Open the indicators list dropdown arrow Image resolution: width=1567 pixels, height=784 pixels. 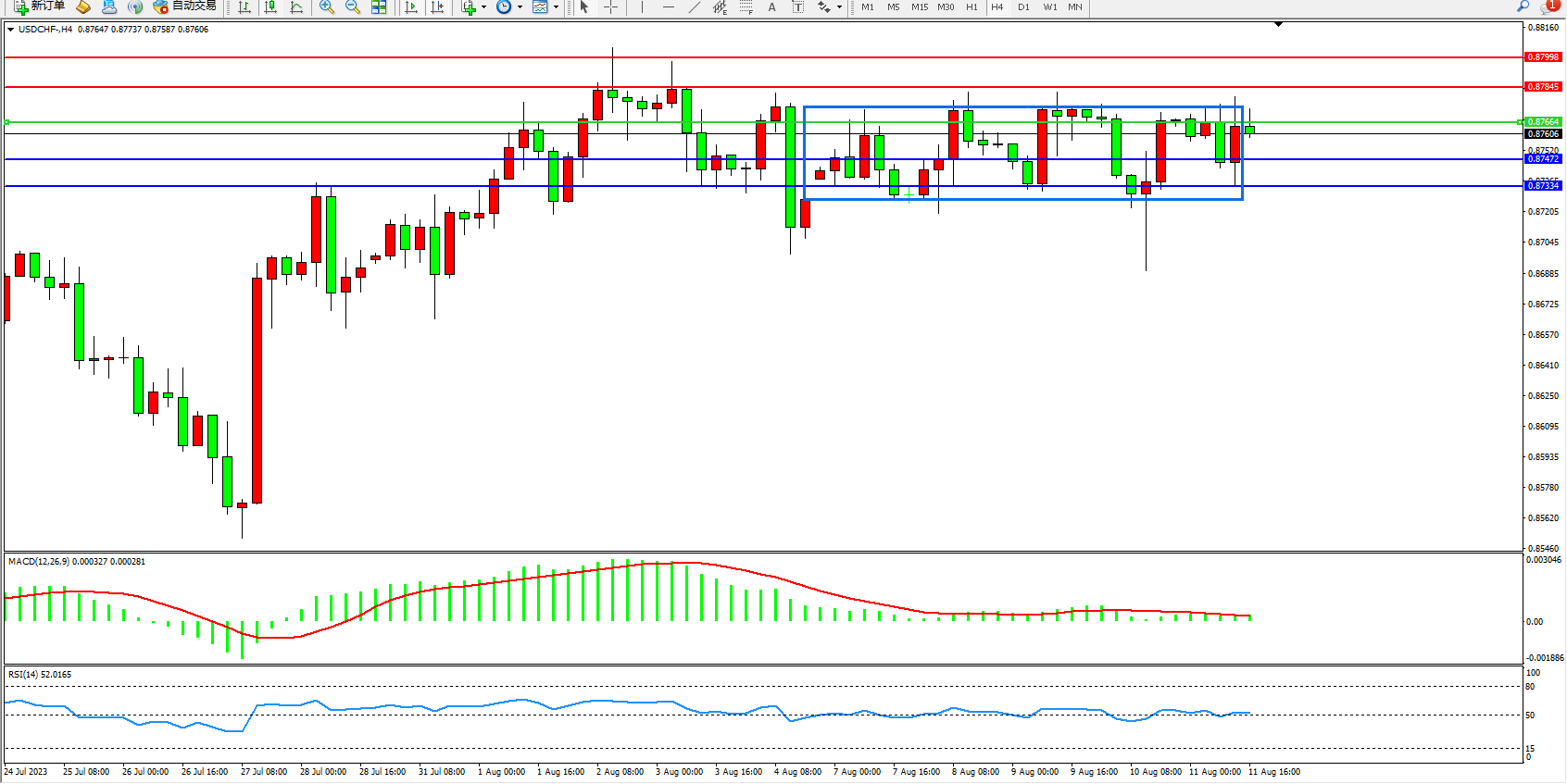click(483, 7)
